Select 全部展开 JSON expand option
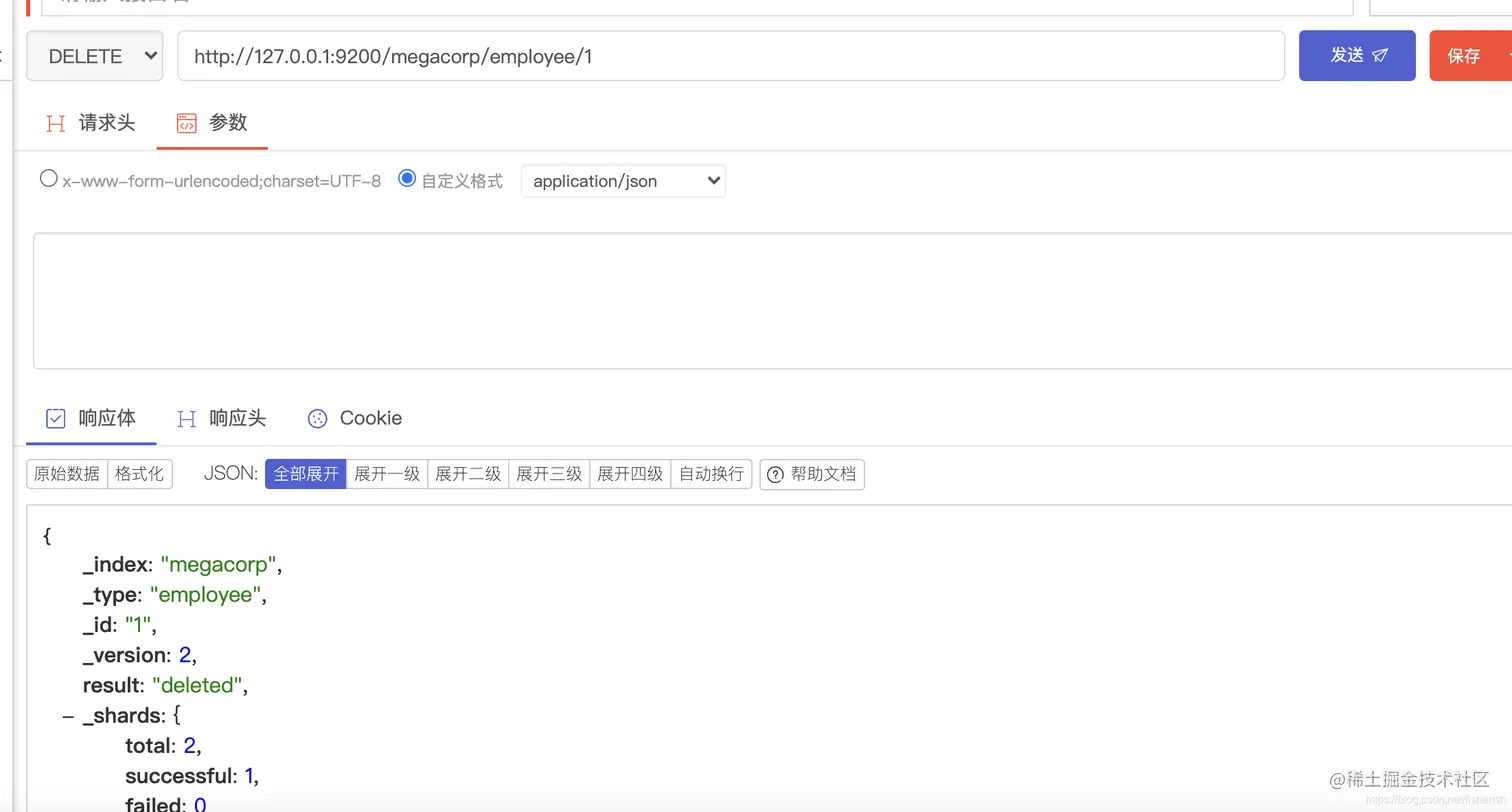 click(306, 474)
